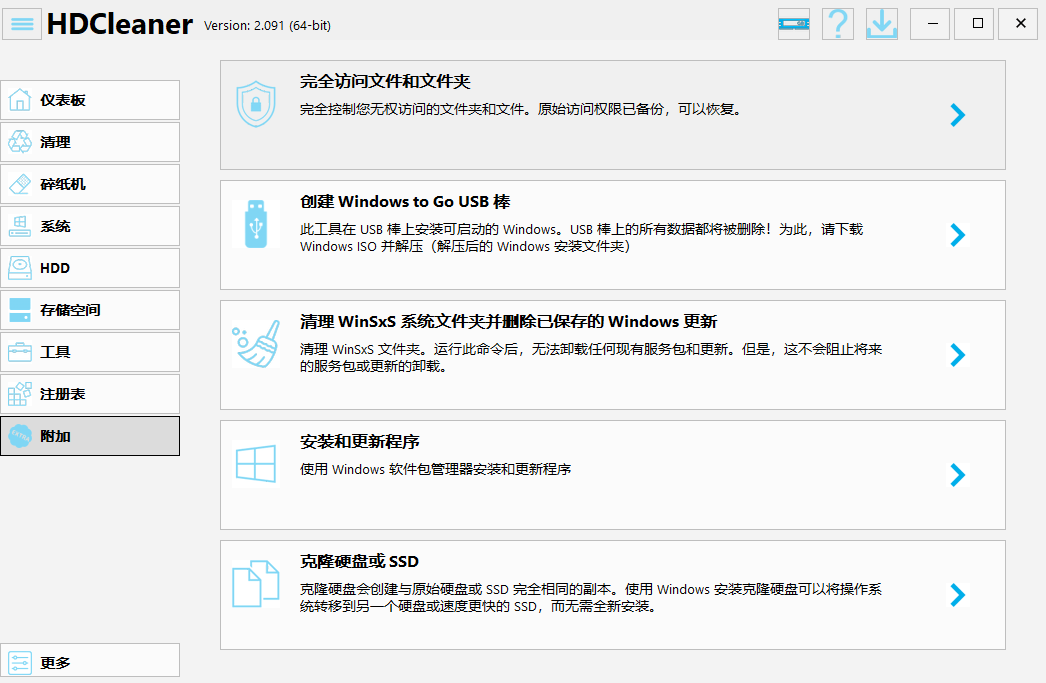Viewport: 1046px width, 683px height.
Task: Expand 完全访问文件和文件夹 with its arrow
Action: tap(958, 115)
